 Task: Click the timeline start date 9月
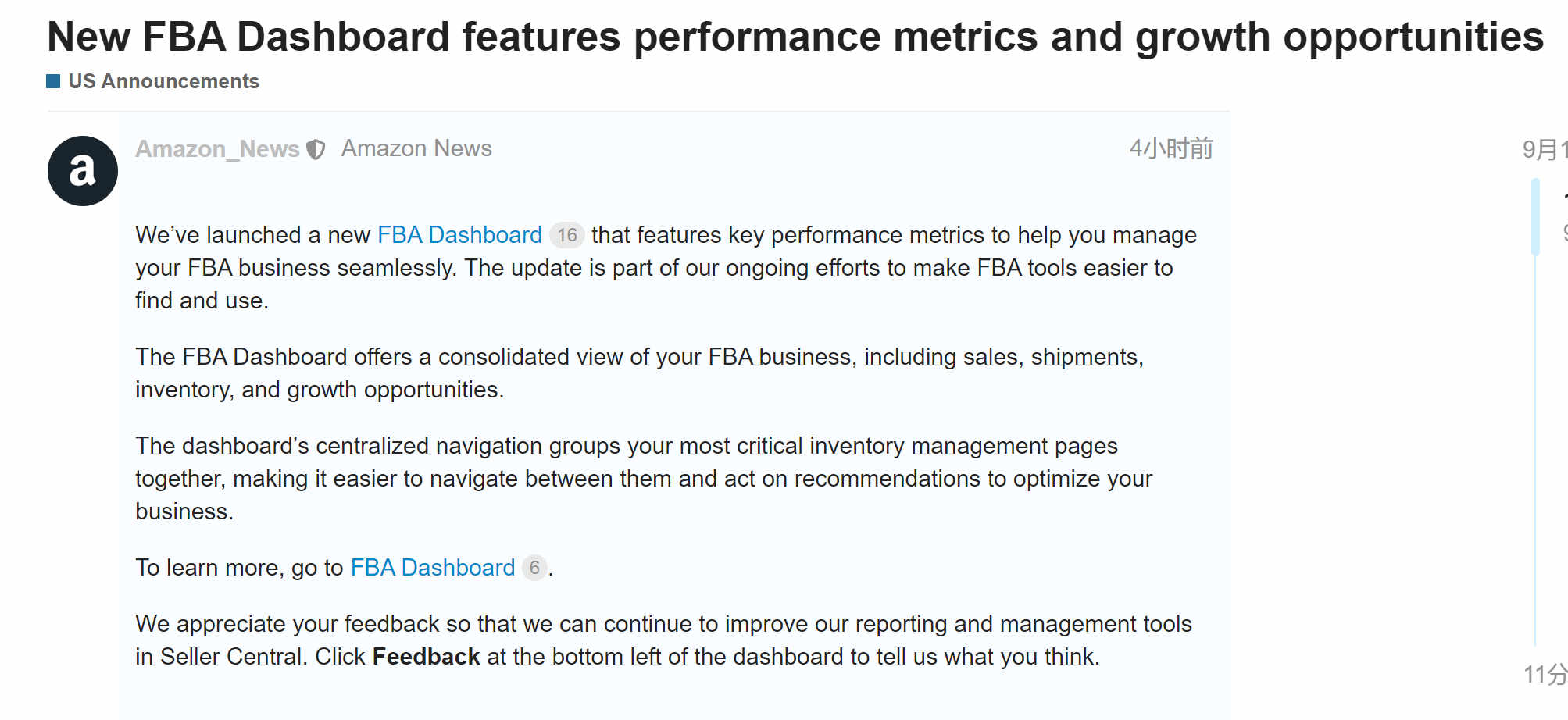(1545, 149)
